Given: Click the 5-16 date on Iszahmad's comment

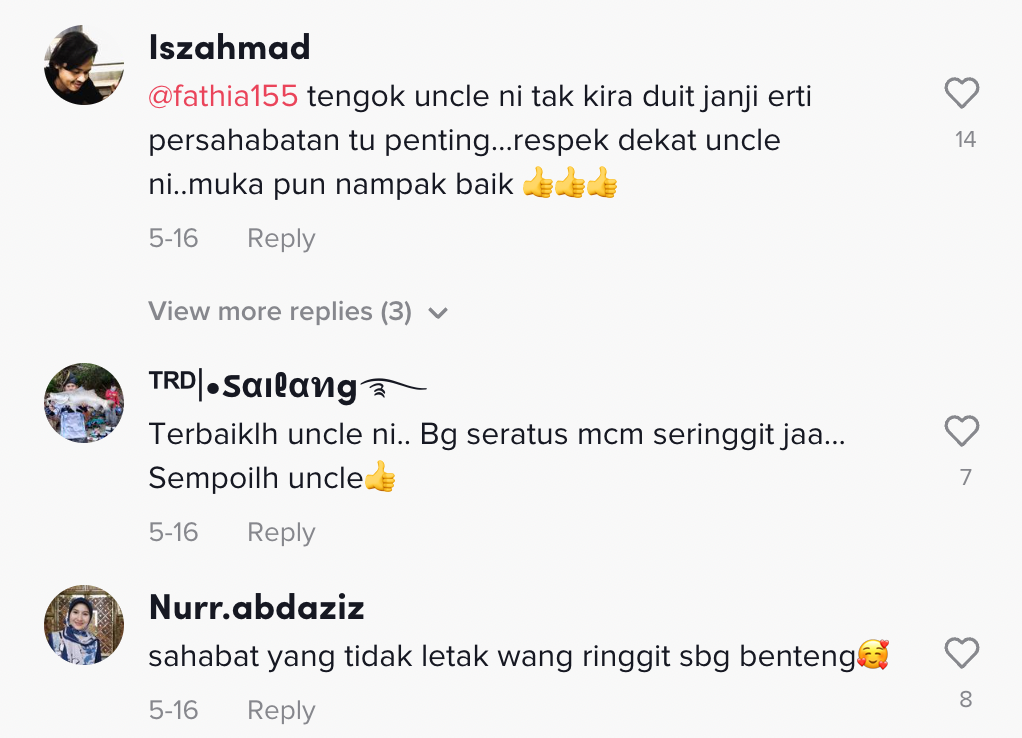Looking at the screenshot, I should click(x=173, y=239).
